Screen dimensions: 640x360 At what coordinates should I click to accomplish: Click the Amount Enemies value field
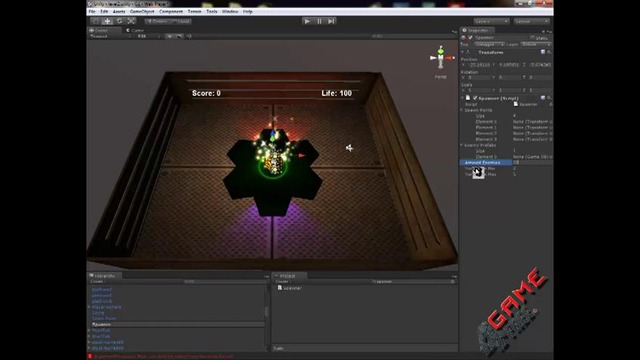(532, 162)
